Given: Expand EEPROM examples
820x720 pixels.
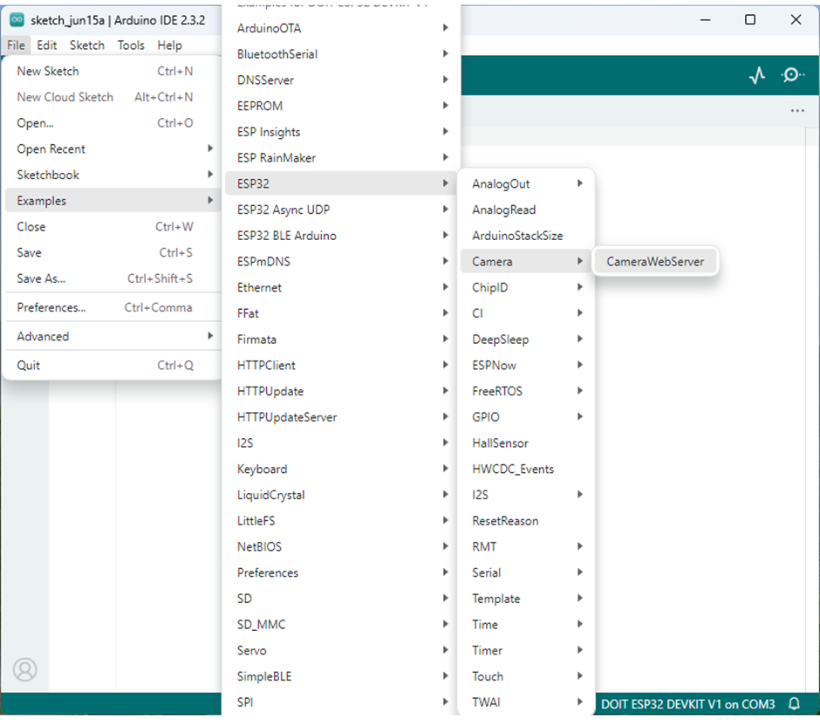Looking at the screenshot, I should 341,106.
